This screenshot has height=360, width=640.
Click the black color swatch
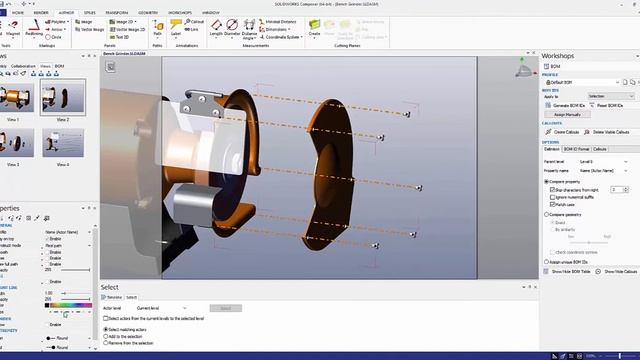click(x=47, y=305)
